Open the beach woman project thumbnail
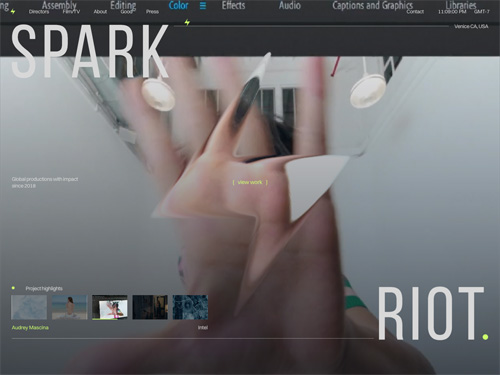 click(x=70, y=307)
